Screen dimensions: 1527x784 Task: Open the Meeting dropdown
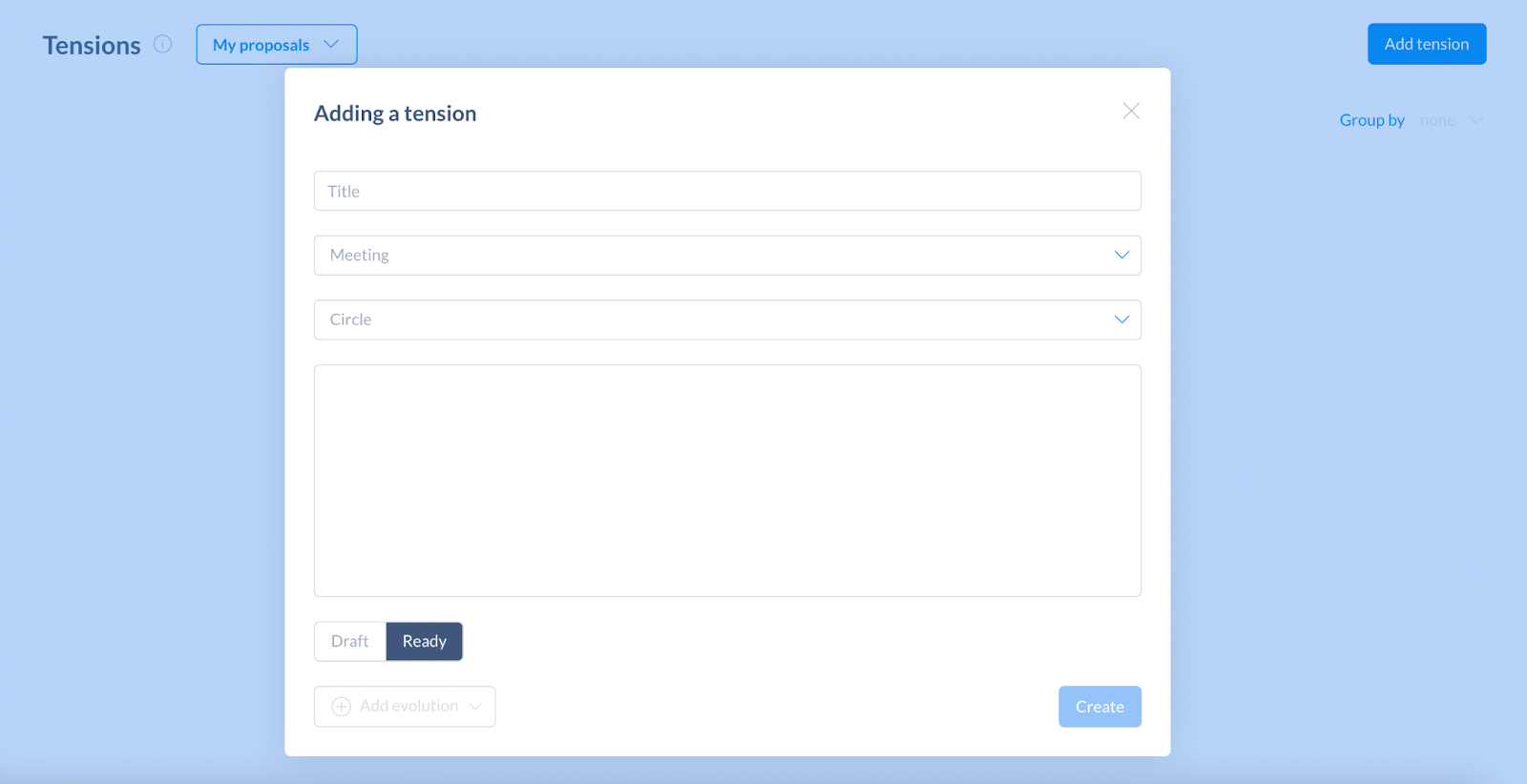[x=727, y=256]
